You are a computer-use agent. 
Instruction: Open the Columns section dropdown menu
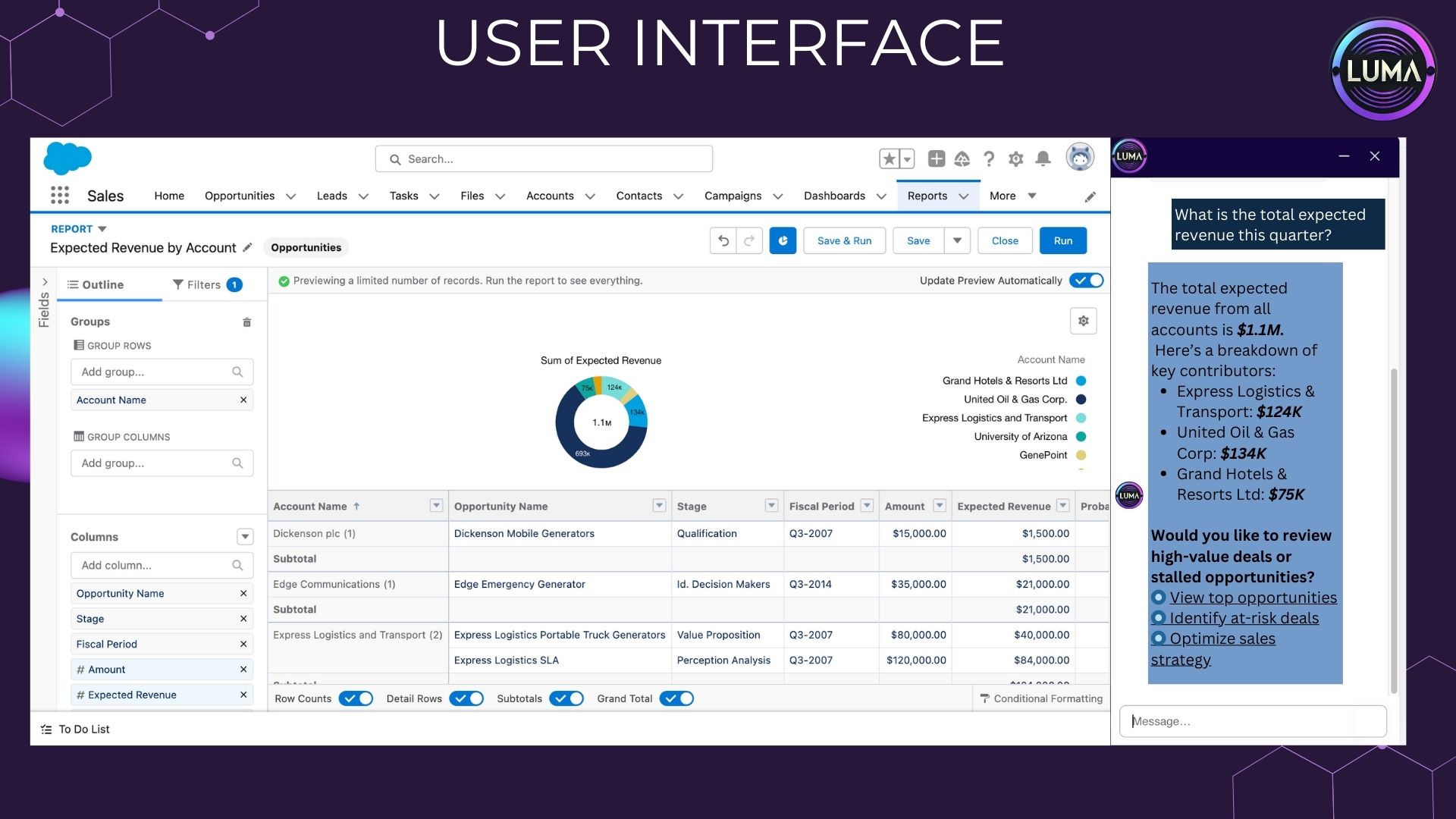click(245, 537)
